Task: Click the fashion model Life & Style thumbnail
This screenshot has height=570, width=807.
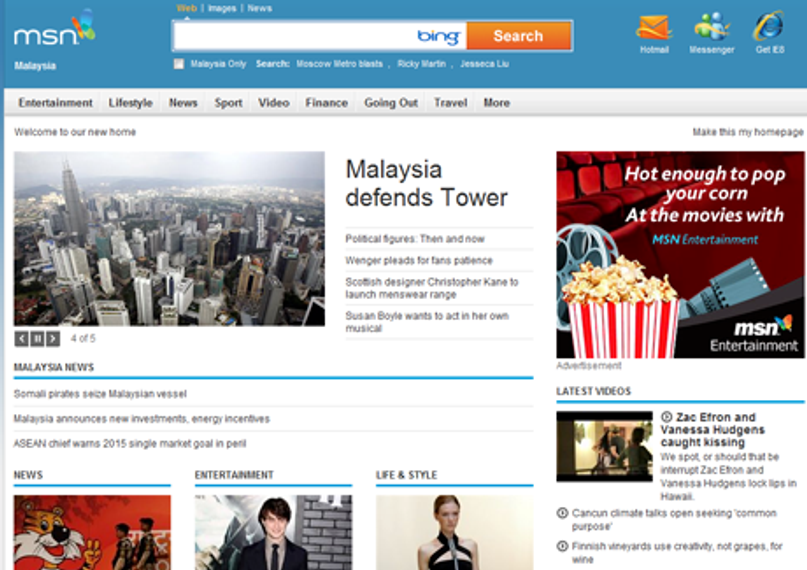Action: point(454,532)
